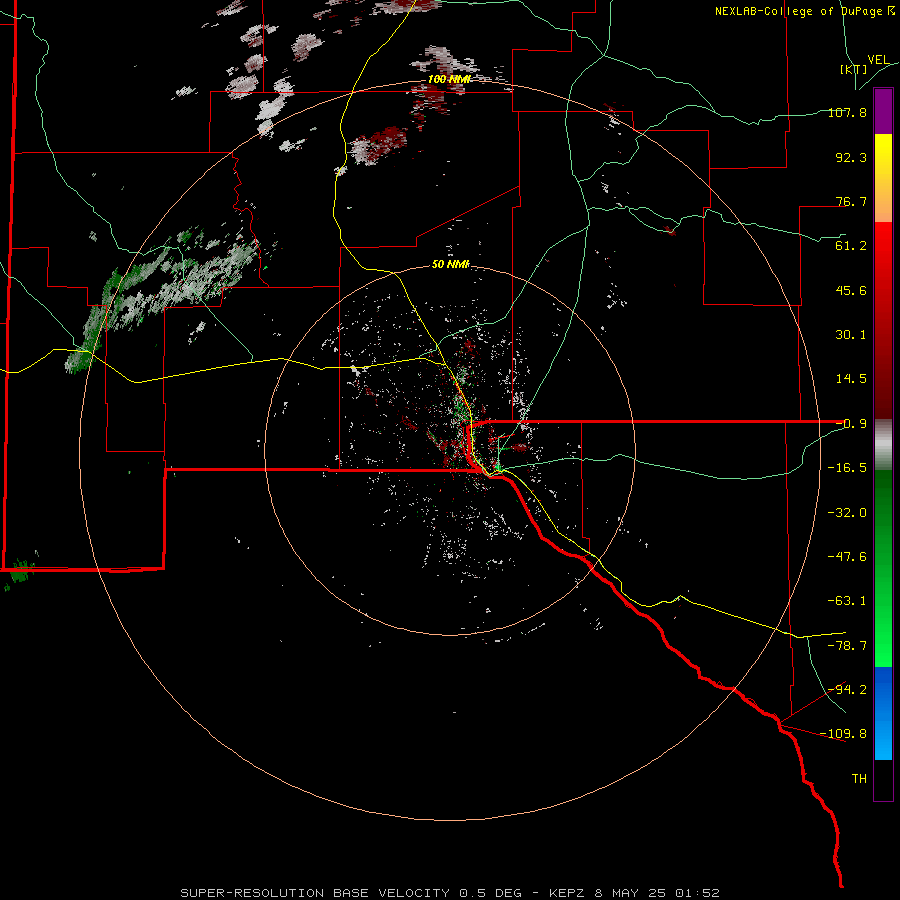Click the -63.1 velocity scale value
The image size is (900, 900).
pyautogui.click(x=847, y=601)
